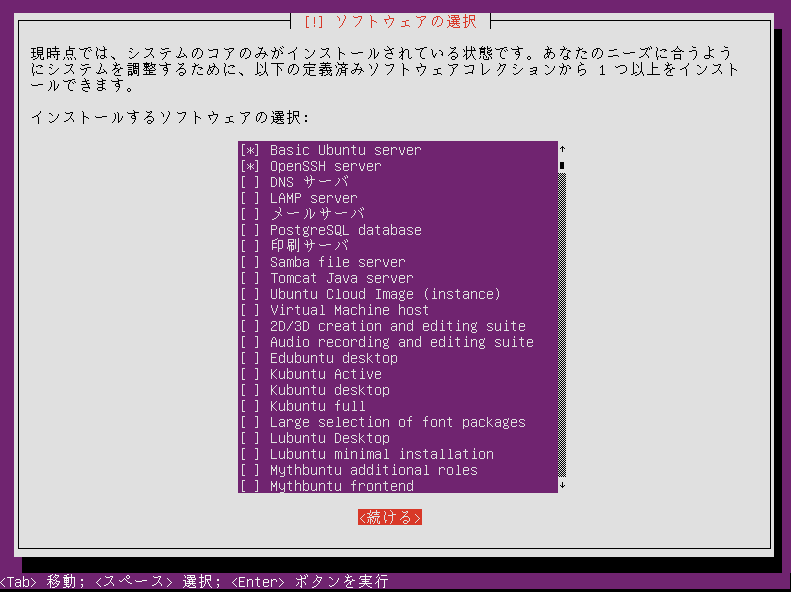Image resolution: width=791 pixels, height=592 pixels.
Task: Click the "LAMP server" label text
Action: point(314,198)
